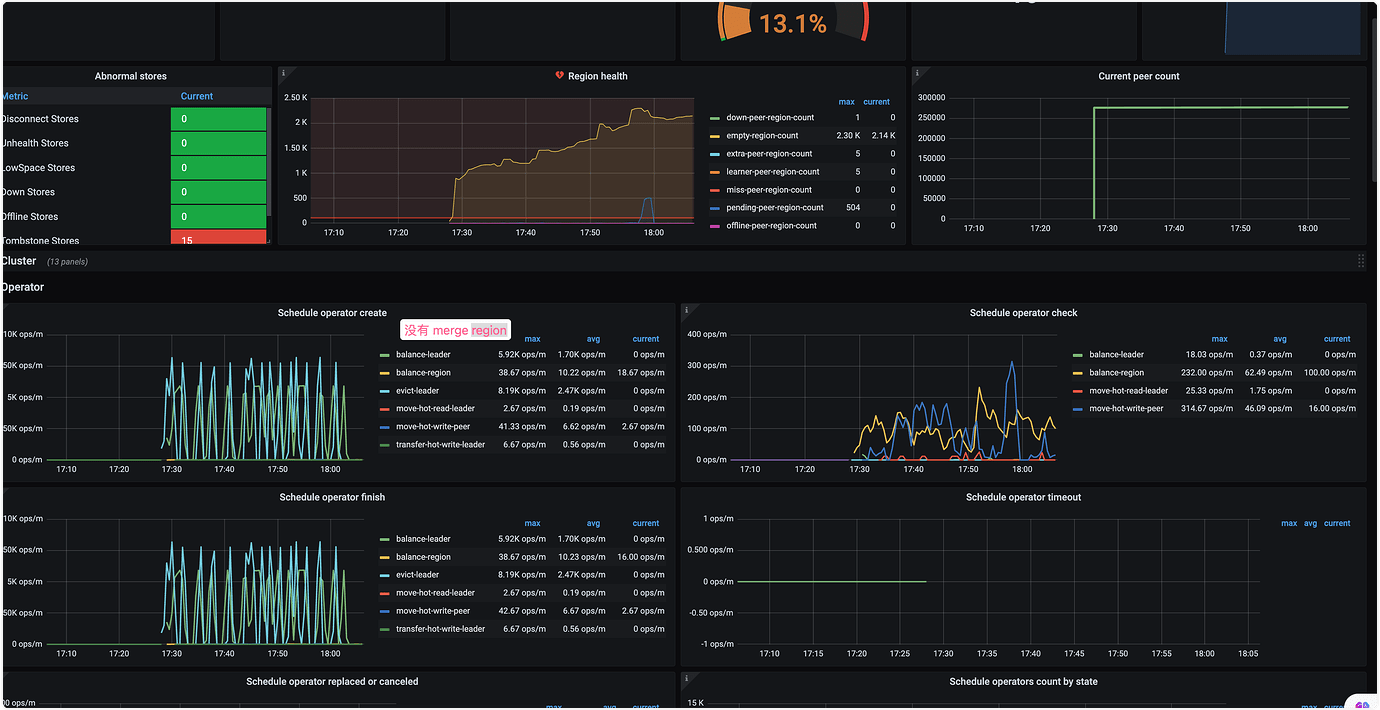
Task: Toggle balance-leader series in Schedule operator create
Action: coord(423,355)
